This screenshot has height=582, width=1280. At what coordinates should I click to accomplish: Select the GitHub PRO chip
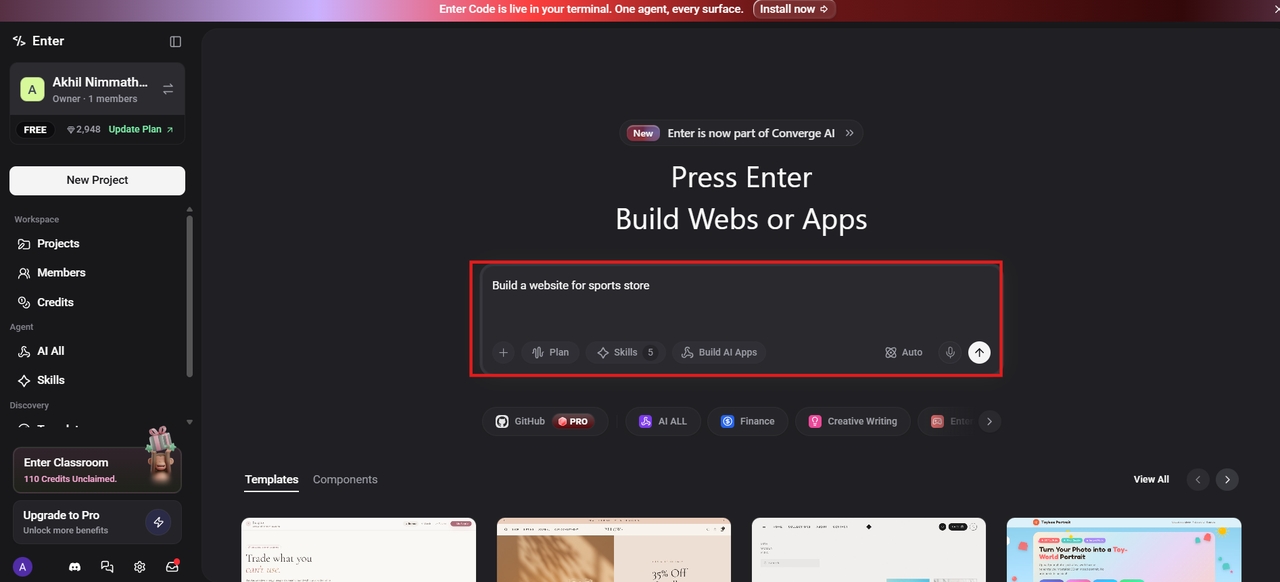545,421
